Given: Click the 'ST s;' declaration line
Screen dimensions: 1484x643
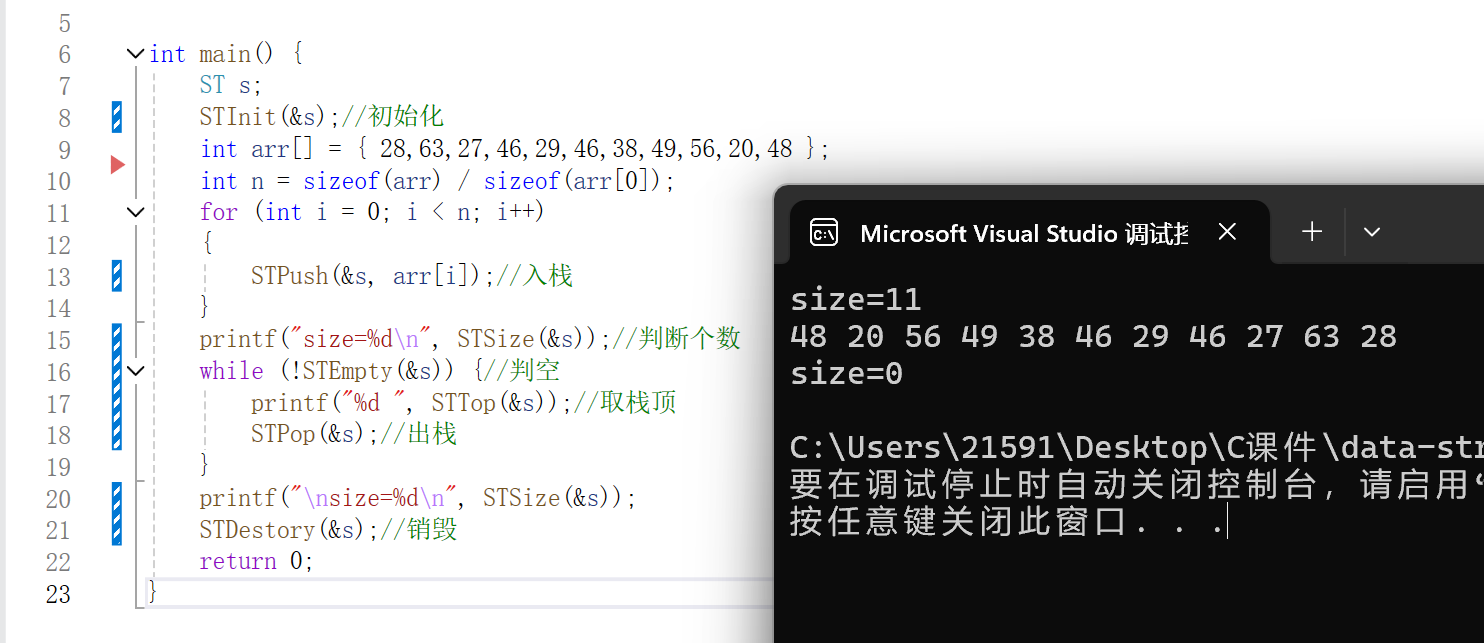Looking at the screenshot, I should [x=230, y=86].
